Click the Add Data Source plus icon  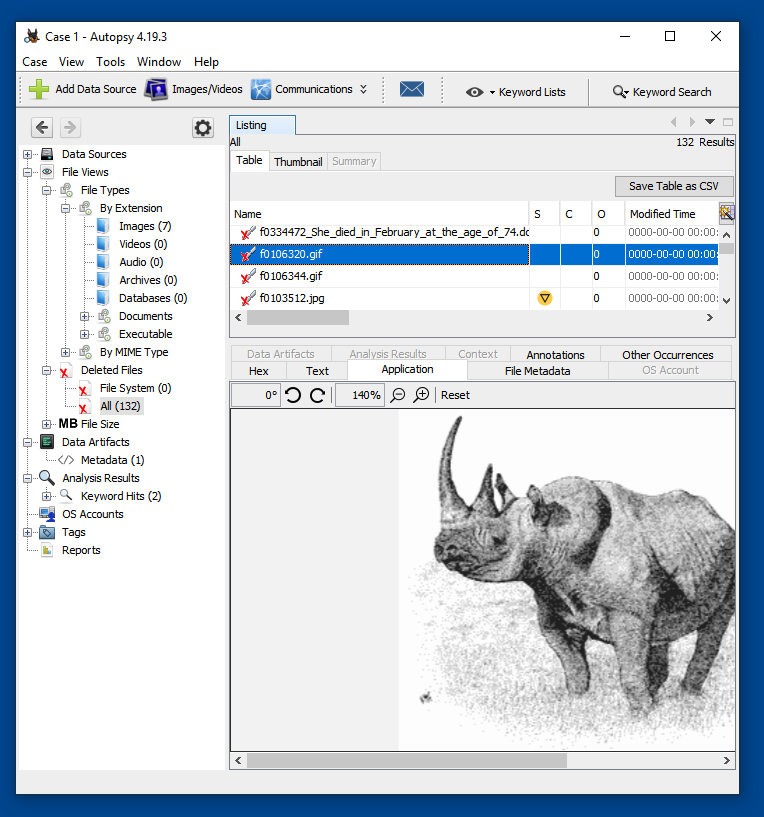(x=39, y=90)
